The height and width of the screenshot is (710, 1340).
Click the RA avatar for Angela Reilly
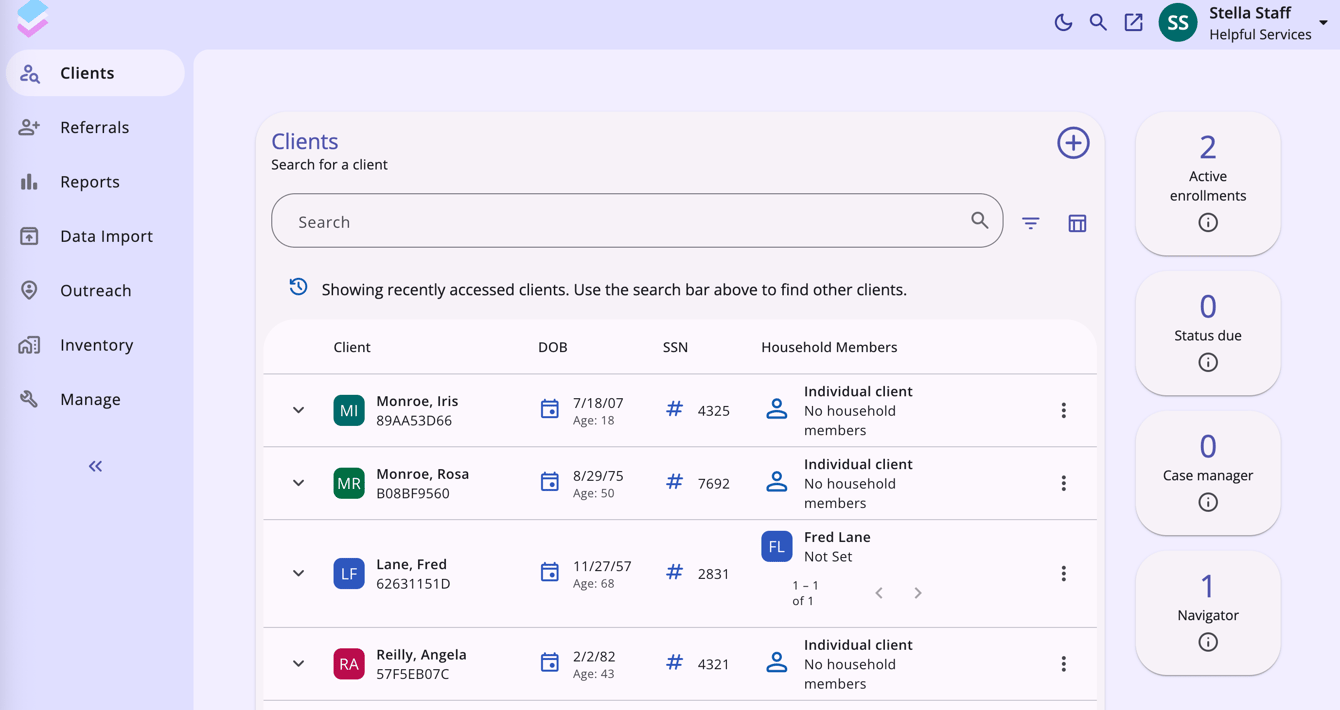349,664
